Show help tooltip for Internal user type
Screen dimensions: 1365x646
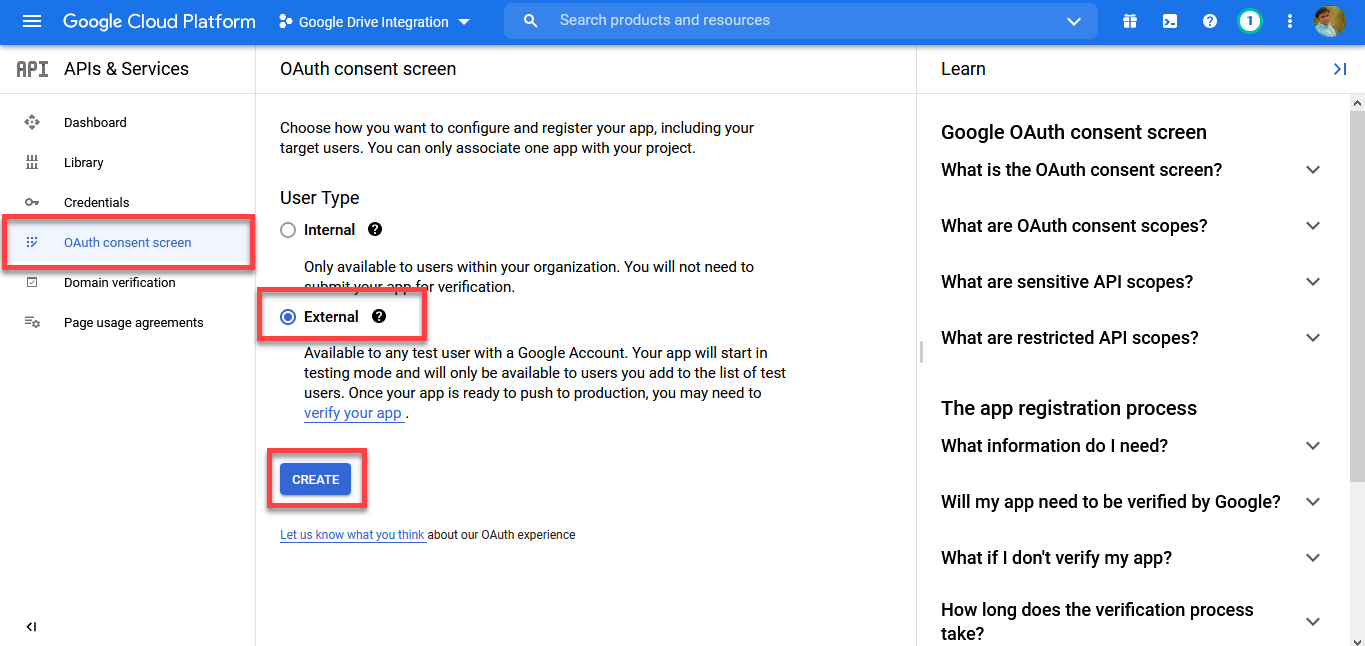(x=375, y=229)
